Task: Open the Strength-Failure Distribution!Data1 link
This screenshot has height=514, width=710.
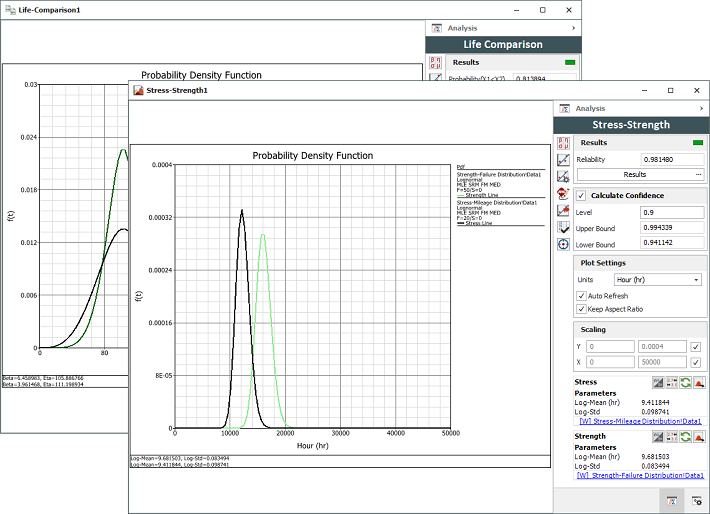Action: click(x=640, y=476)
